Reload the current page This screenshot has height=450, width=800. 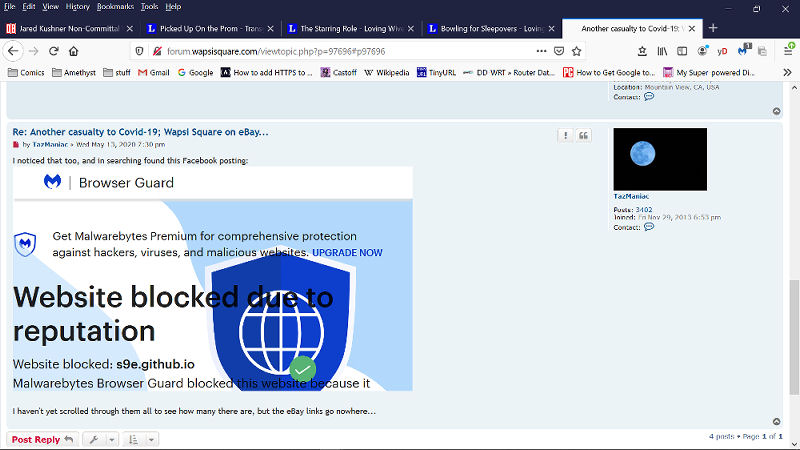coord(54,51)
